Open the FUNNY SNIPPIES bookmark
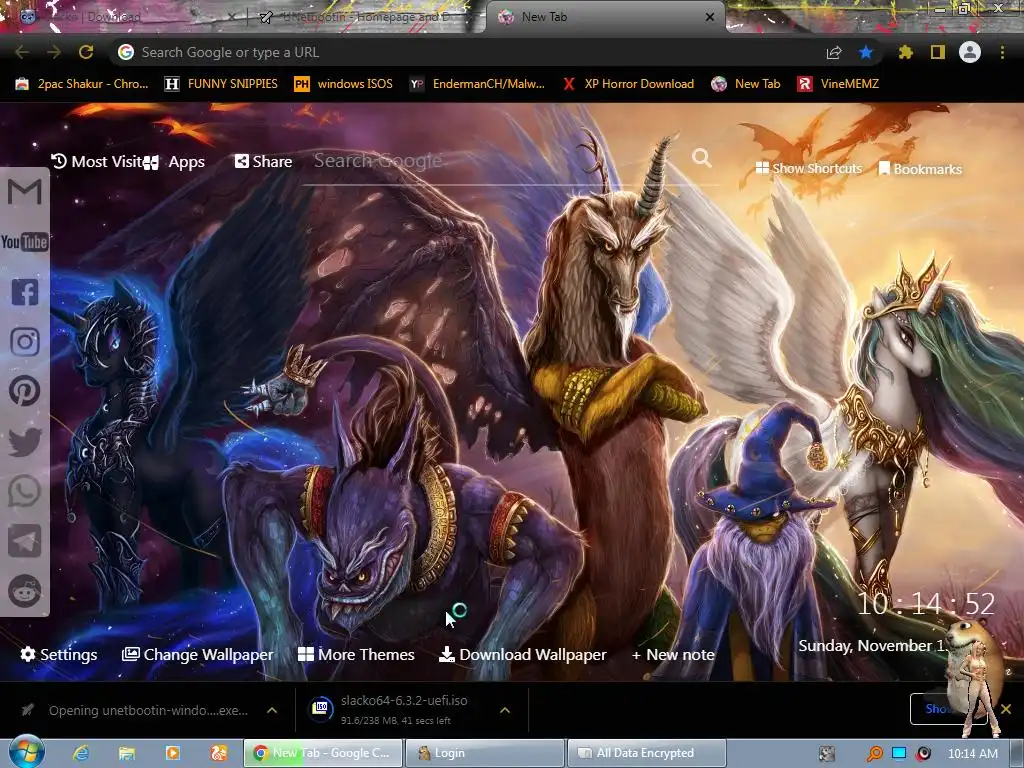 pyautogui.click(x=221, y=84)
